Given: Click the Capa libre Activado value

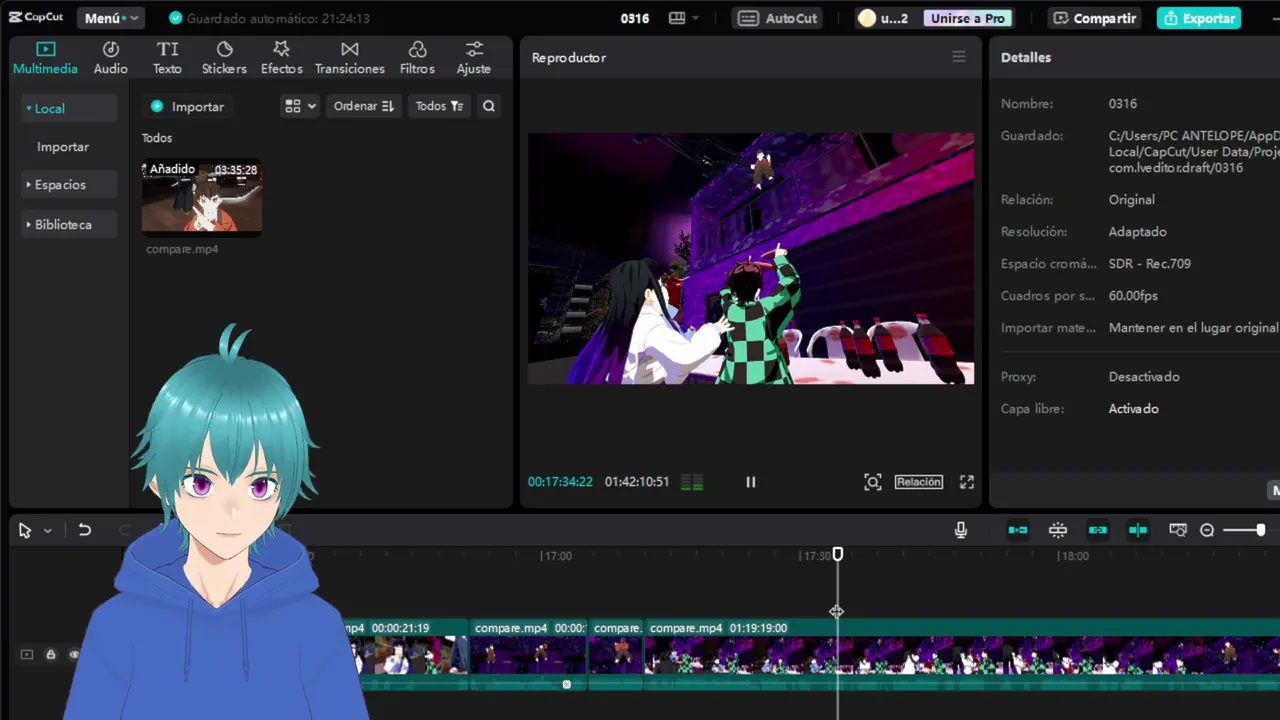Looking at the screenshot, I should [x=1134, y=409].
